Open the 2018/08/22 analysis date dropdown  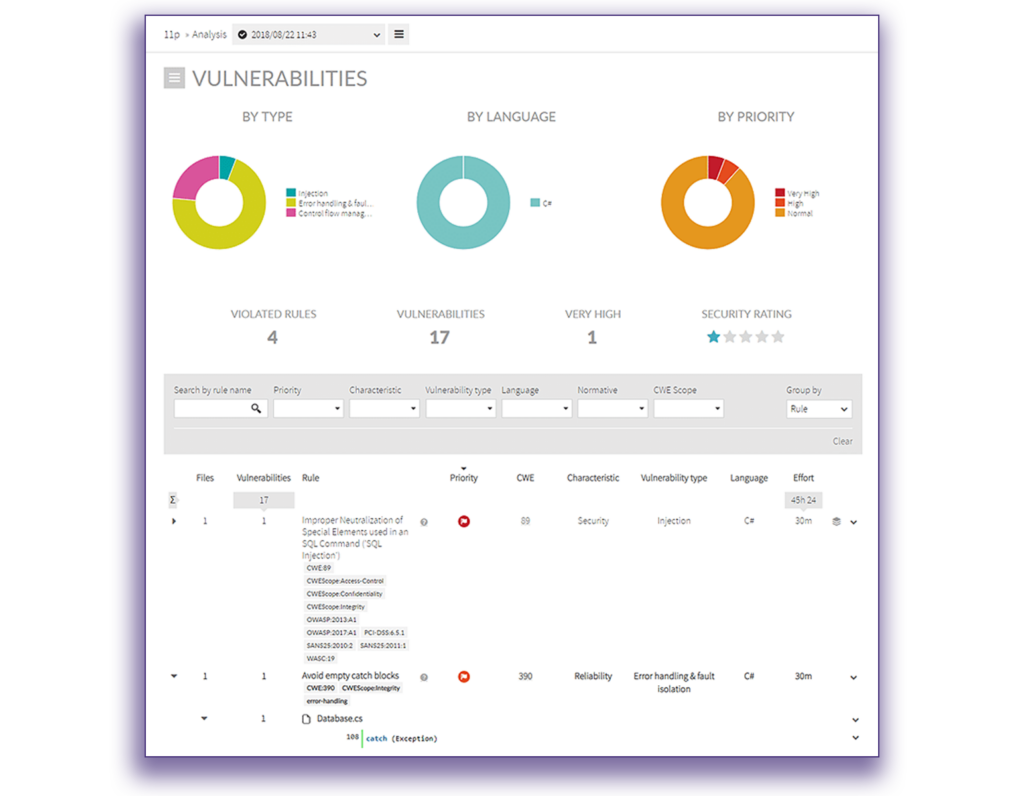pyautogui.click(x=308, y=33)
